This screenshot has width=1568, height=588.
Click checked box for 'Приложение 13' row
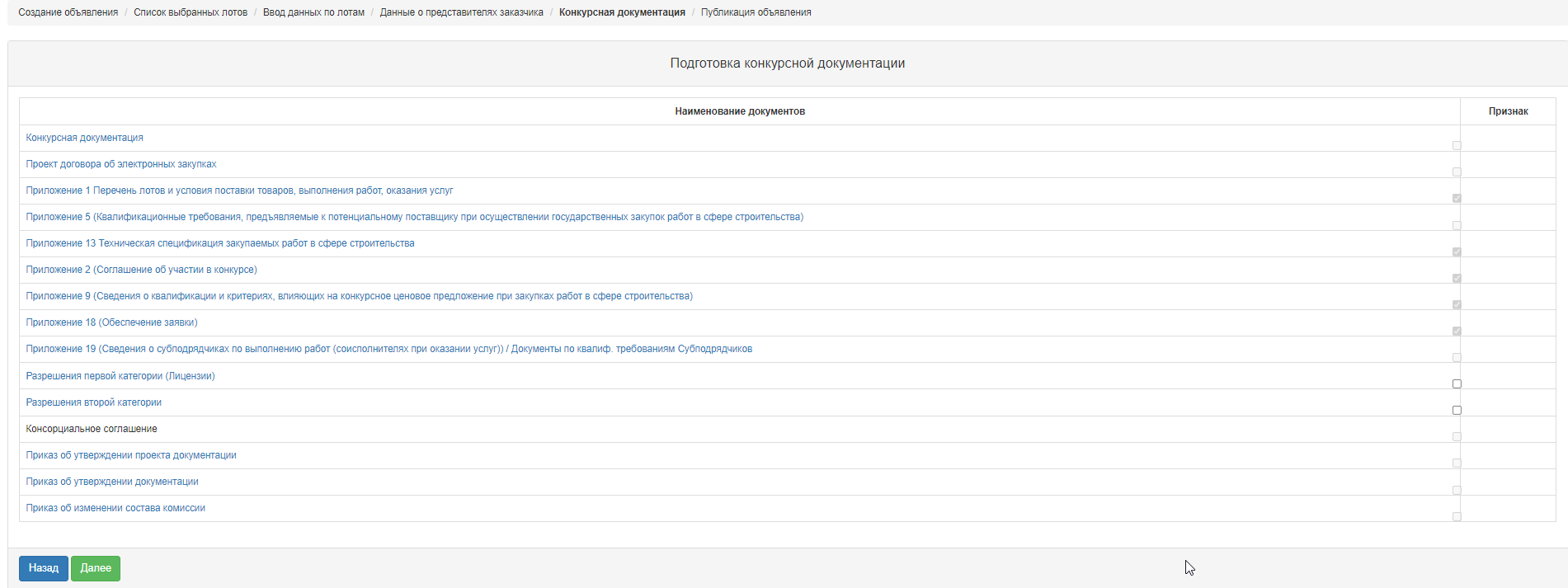(x=1457, y=252)
